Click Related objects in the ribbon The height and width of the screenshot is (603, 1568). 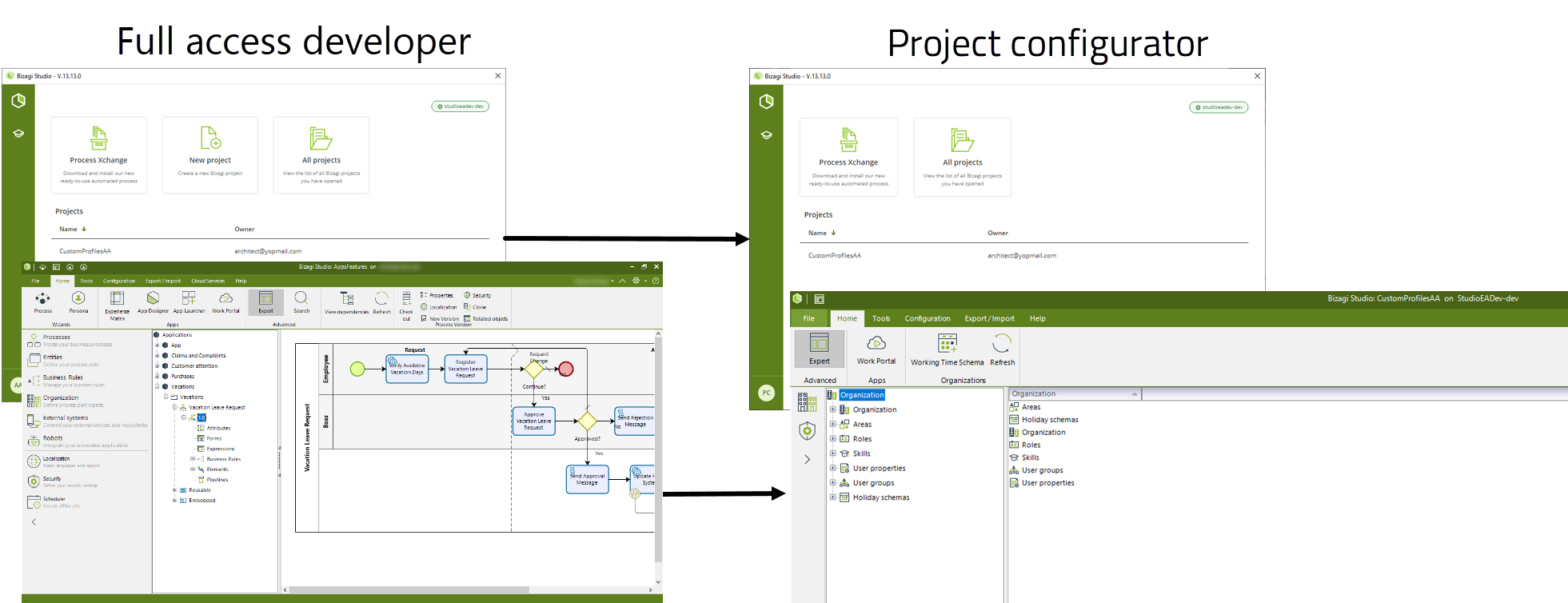[x=485, y=318]
